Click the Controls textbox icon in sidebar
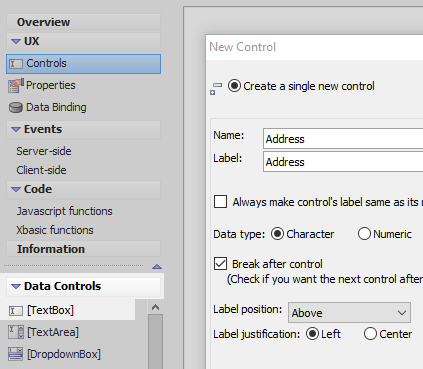423x369 pixels. pos(15,64)
